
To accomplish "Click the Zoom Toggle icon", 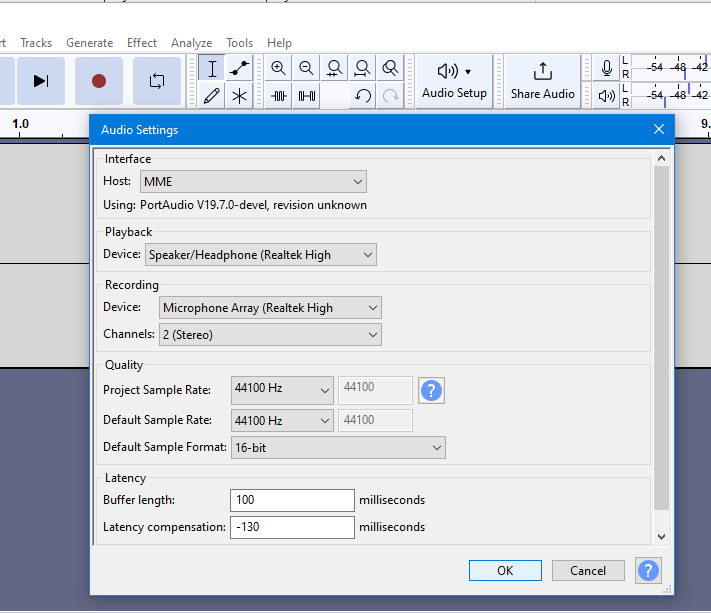I will [390, 68].
